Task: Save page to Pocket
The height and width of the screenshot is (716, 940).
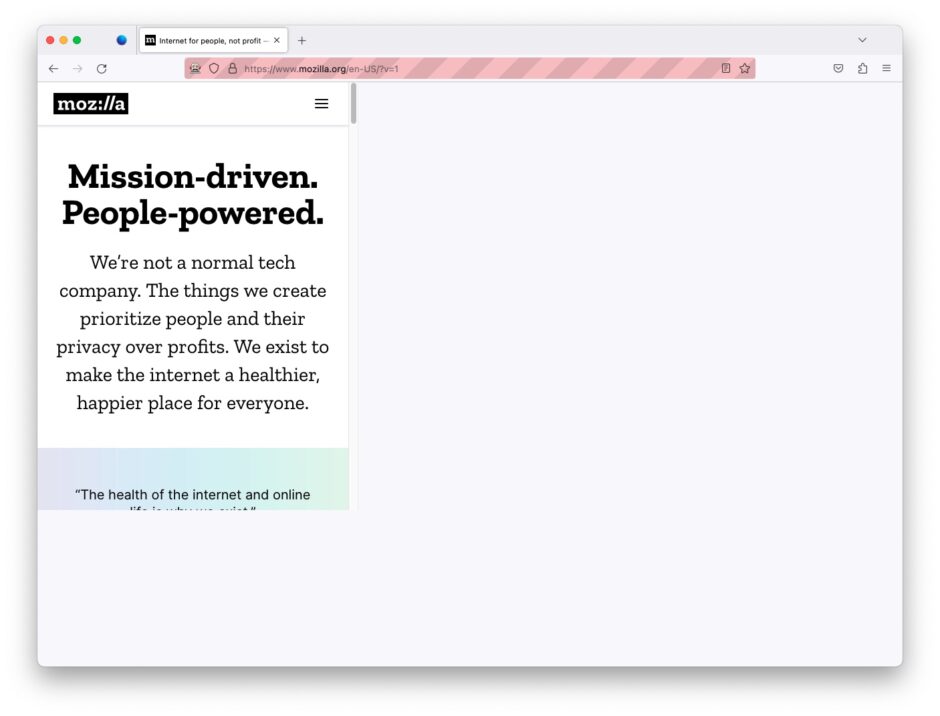Action: click(x=838, y=68)
